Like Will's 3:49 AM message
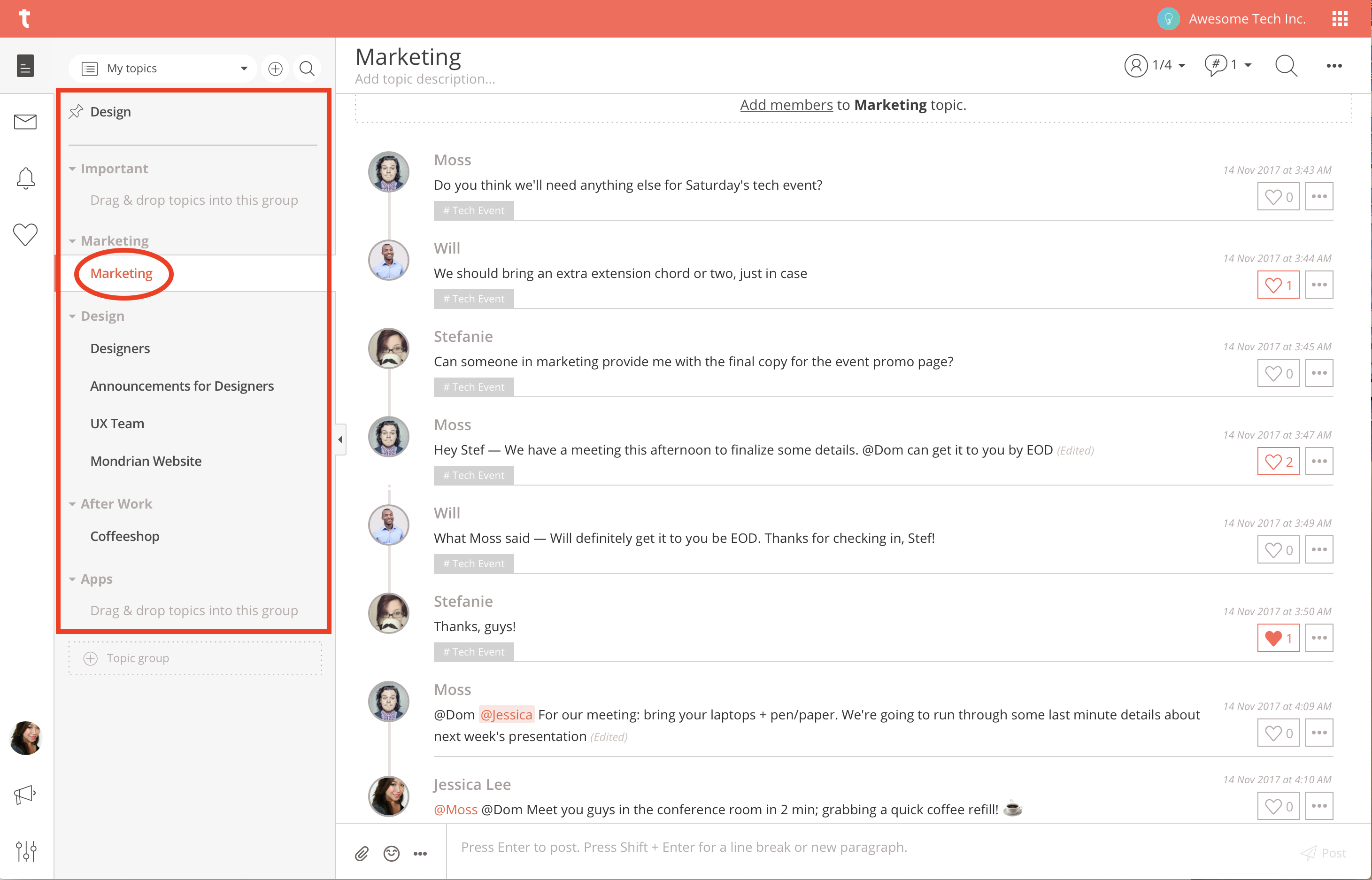 pos(1278,550)
